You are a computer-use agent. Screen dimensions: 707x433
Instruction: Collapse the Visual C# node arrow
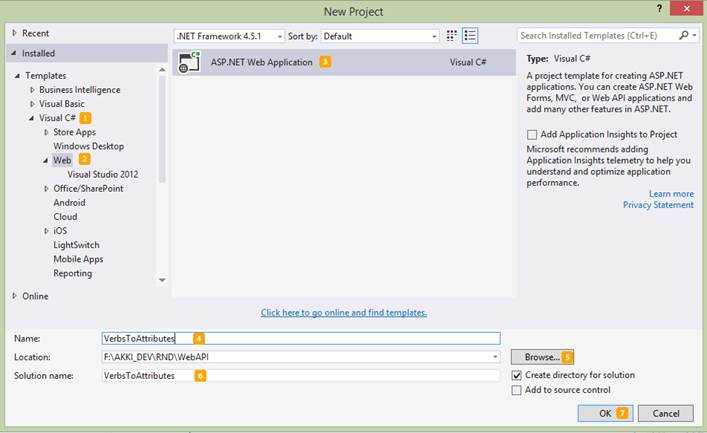point(32,118)
